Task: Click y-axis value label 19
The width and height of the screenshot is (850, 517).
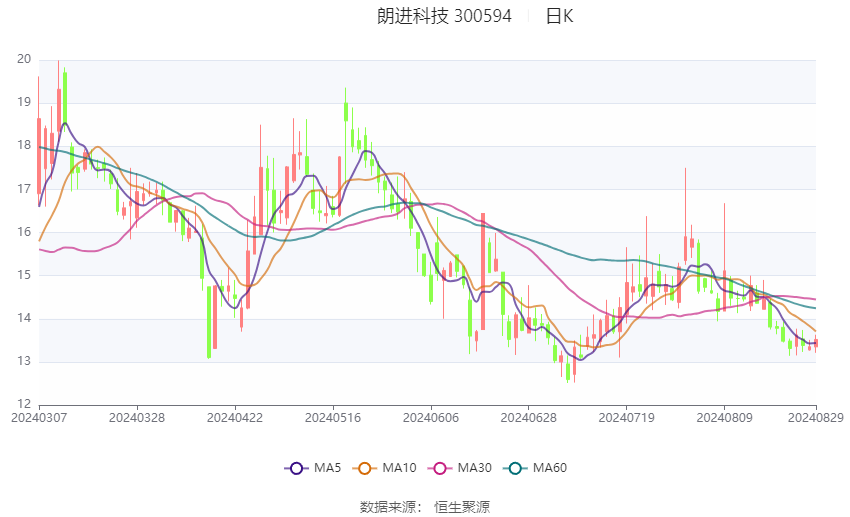Action: (24, 102)
